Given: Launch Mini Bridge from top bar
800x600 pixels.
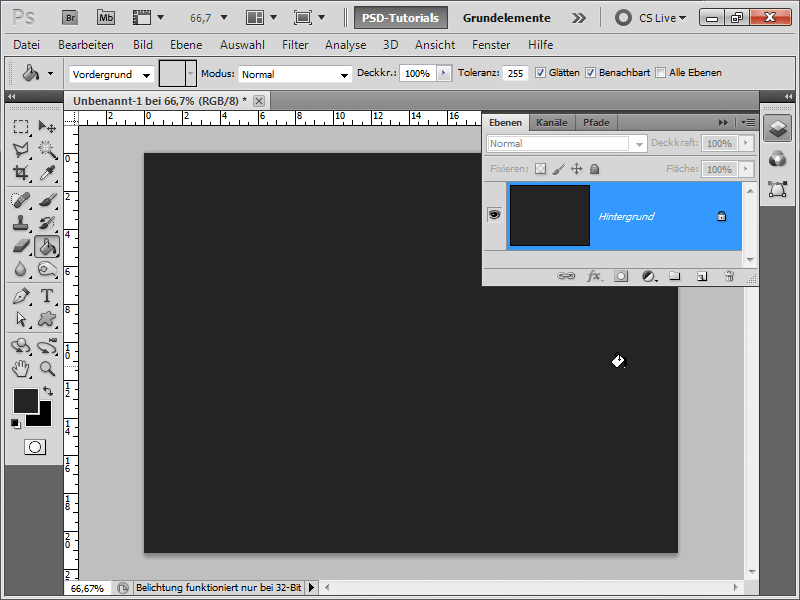Looking at the screenshot, I should tap(106, 18).
